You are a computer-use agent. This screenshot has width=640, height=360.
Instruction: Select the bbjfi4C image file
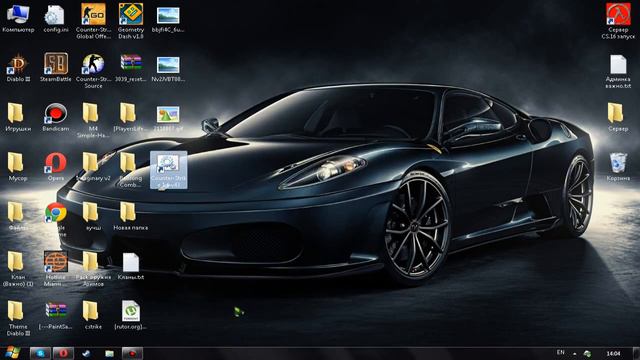point(168,19)
